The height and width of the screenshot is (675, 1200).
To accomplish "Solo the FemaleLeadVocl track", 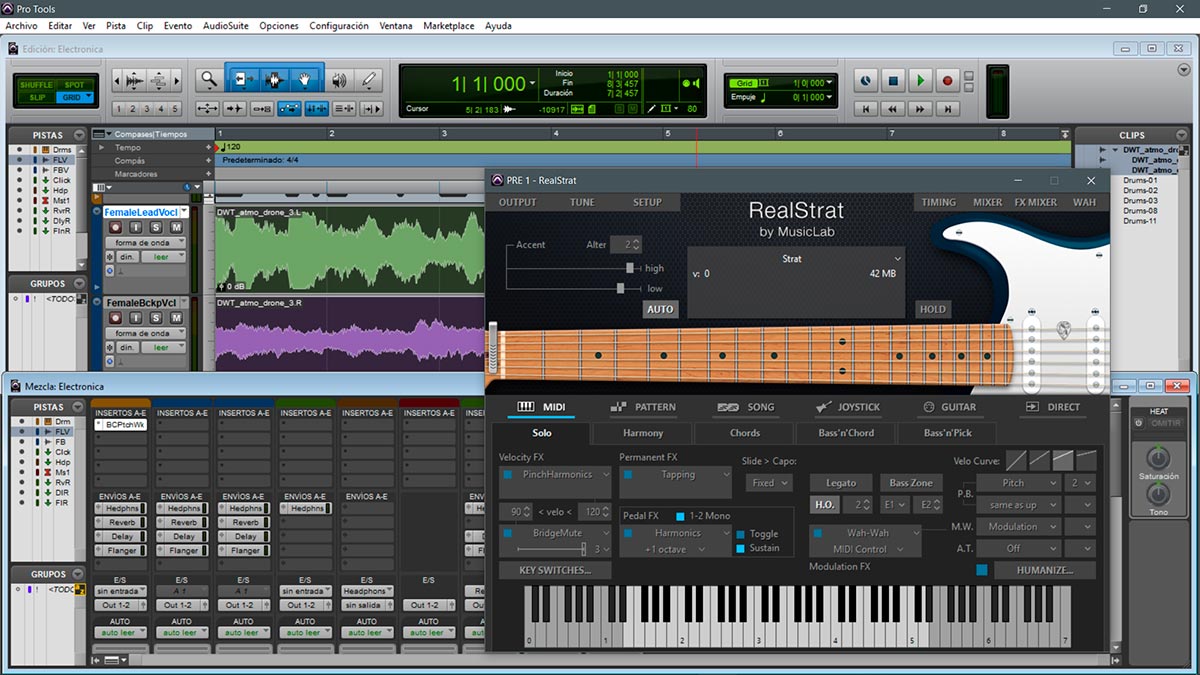I will point(158,228).
